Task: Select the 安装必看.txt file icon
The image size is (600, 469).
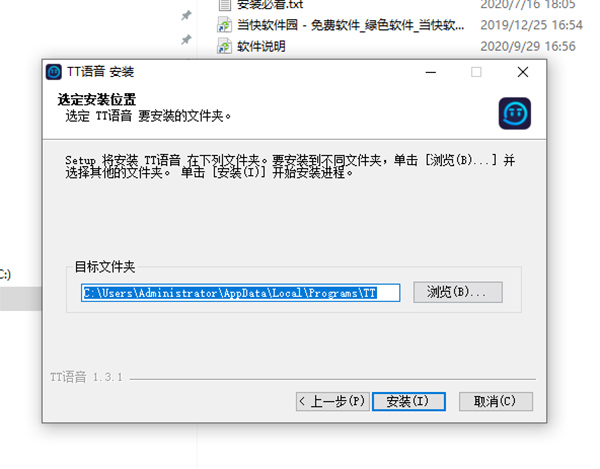Action: 224,5
